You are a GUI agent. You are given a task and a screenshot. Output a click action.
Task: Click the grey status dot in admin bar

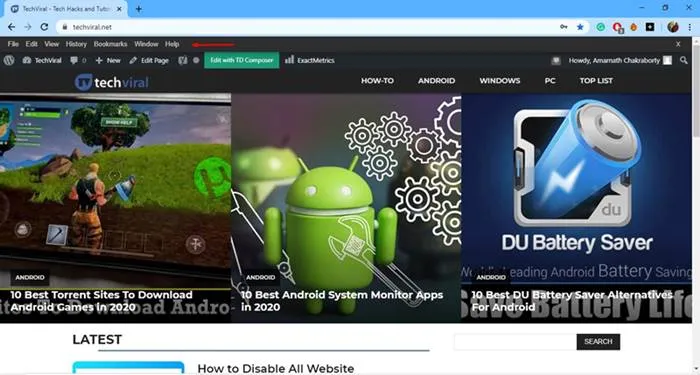196,60
